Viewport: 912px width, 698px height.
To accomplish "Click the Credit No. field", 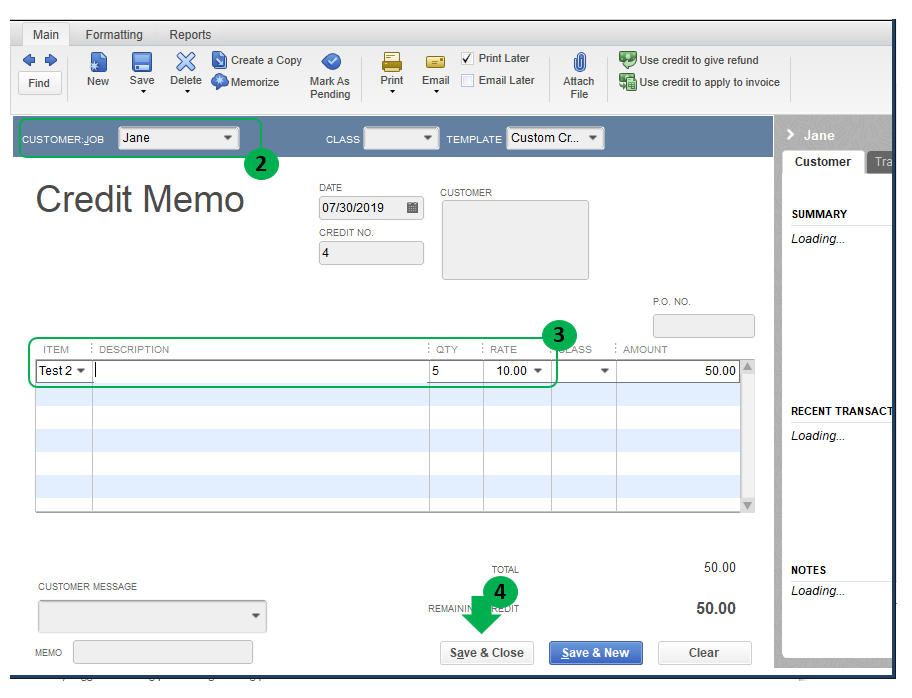I will 371,253.
